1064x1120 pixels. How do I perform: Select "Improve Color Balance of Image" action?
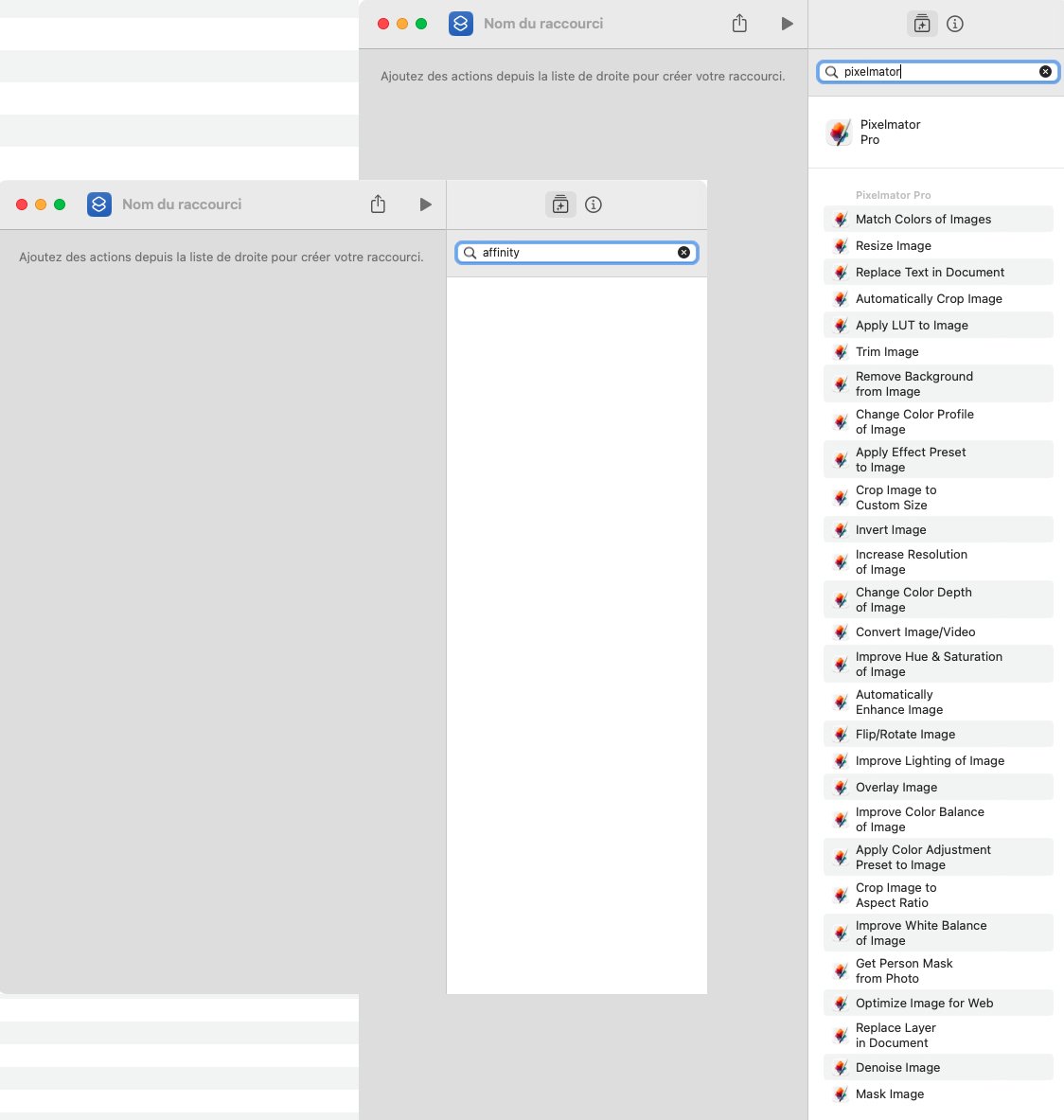[938, 819]
